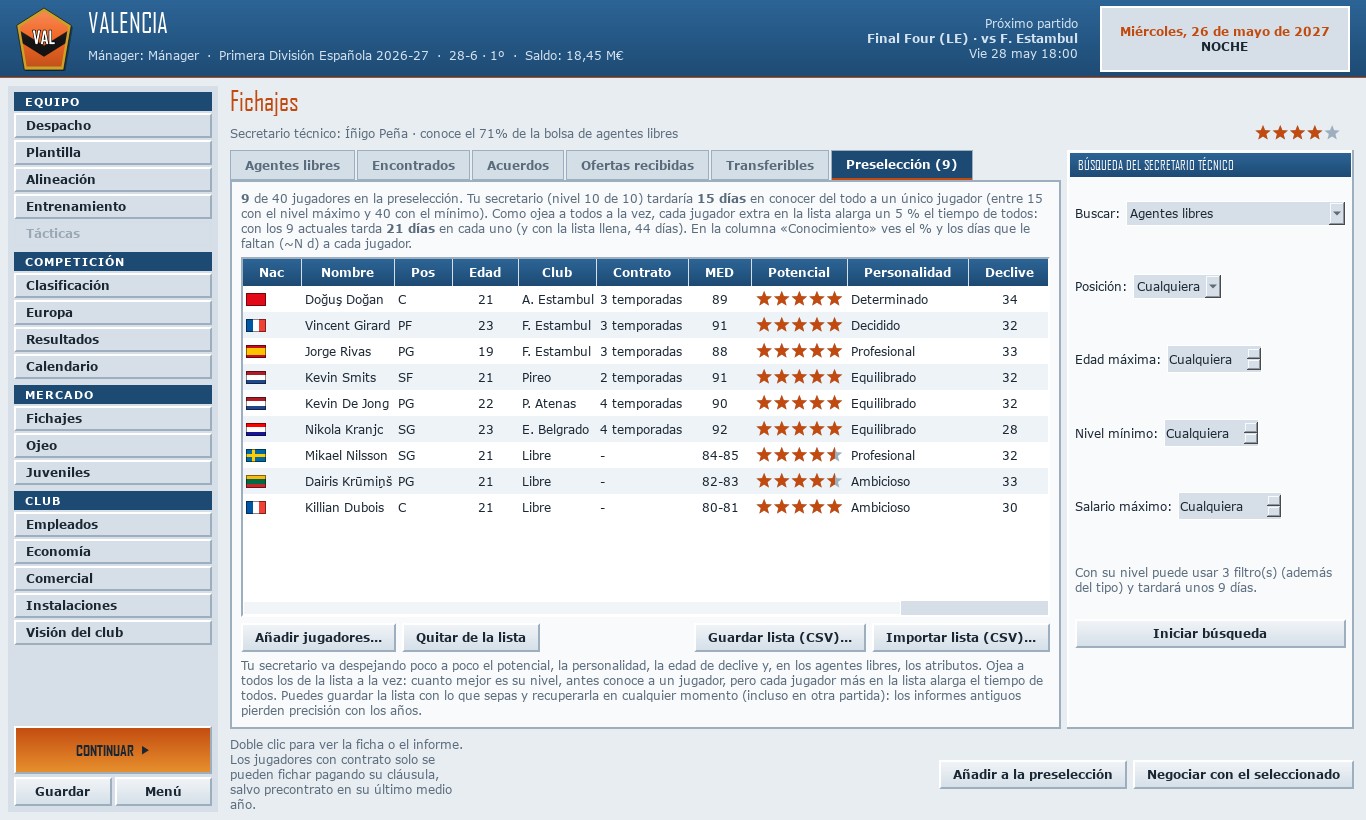Sort table by Declive column header

[1009, 272]
